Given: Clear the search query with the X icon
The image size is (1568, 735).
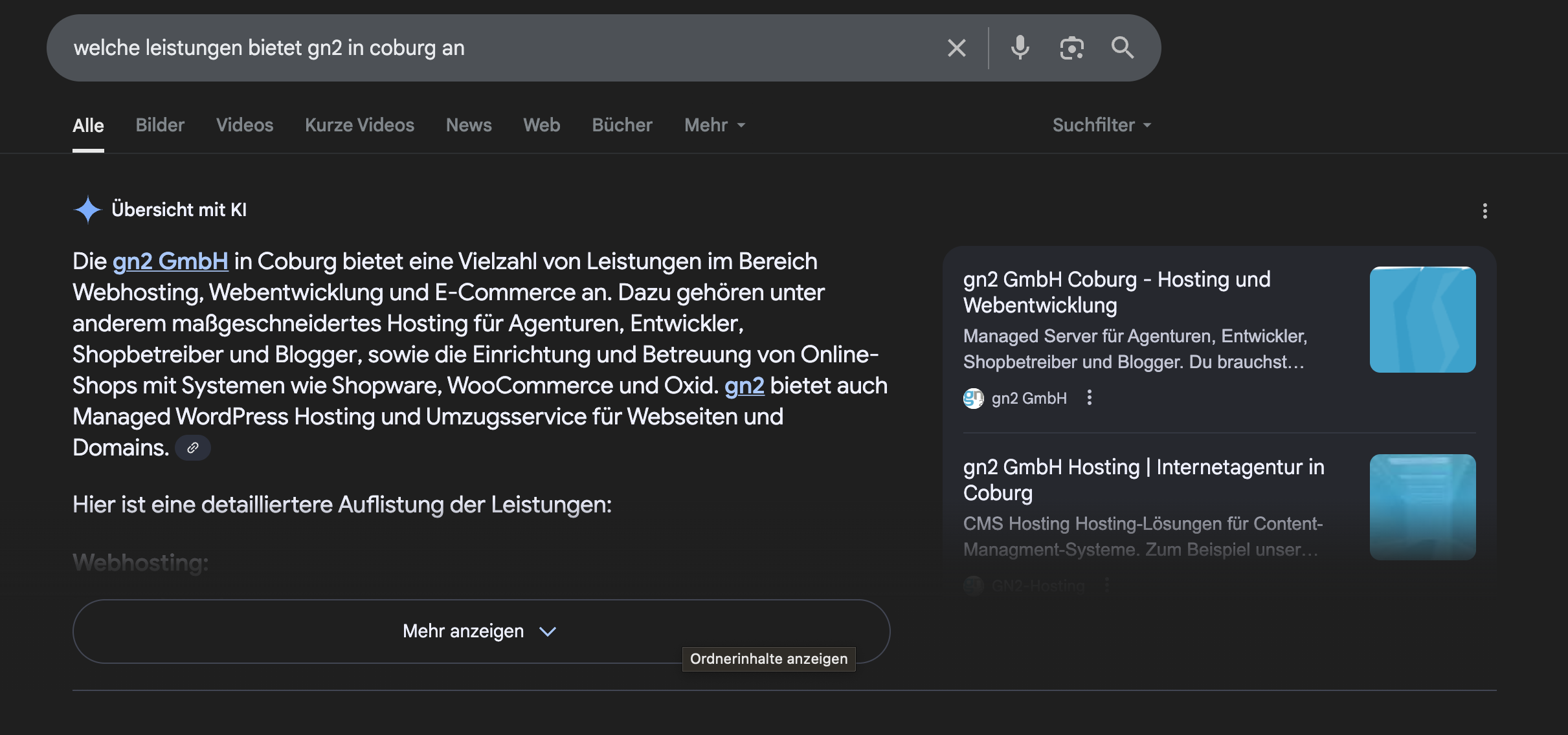Looking at the screenshot, I should coord(957,48).
